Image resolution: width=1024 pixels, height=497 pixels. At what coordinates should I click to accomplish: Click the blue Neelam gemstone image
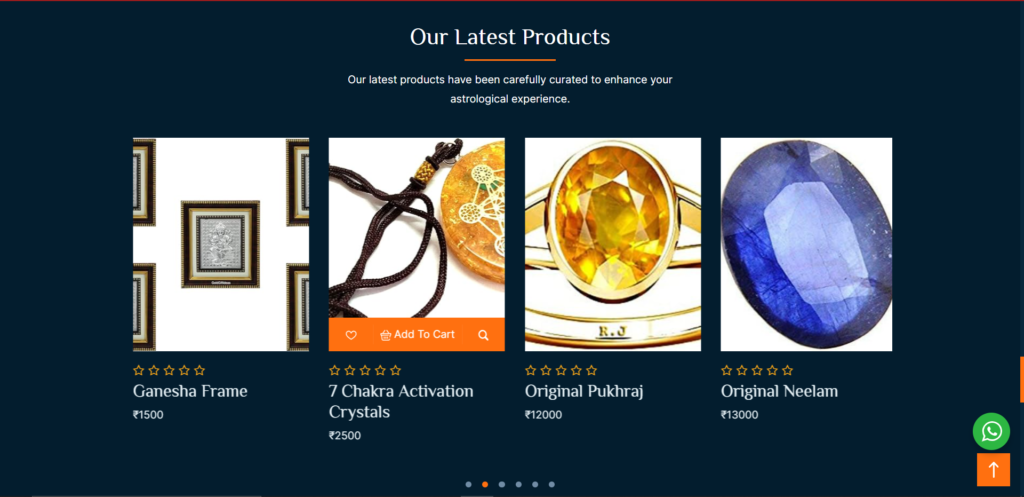point(807,244)
